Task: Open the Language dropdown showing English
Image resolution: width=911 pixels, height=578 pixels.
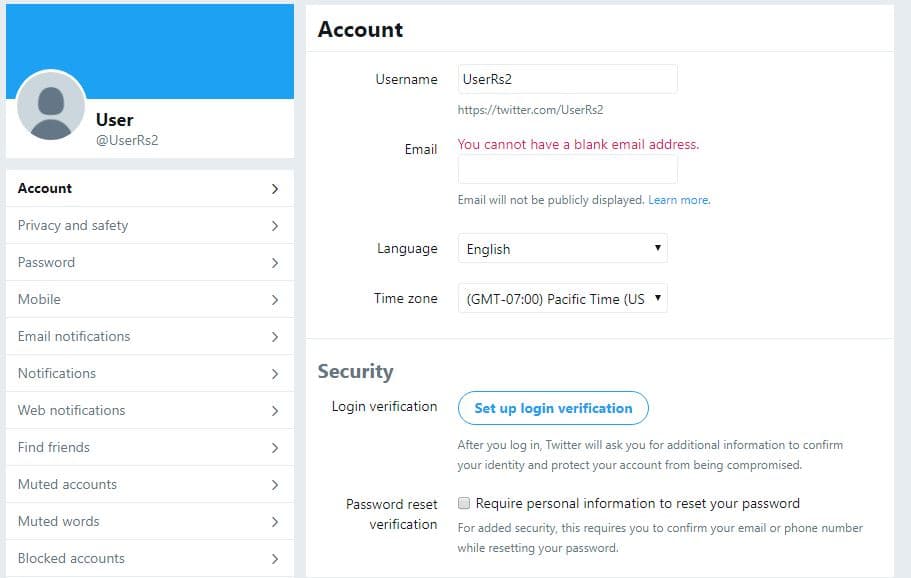Action: (562, 249)
